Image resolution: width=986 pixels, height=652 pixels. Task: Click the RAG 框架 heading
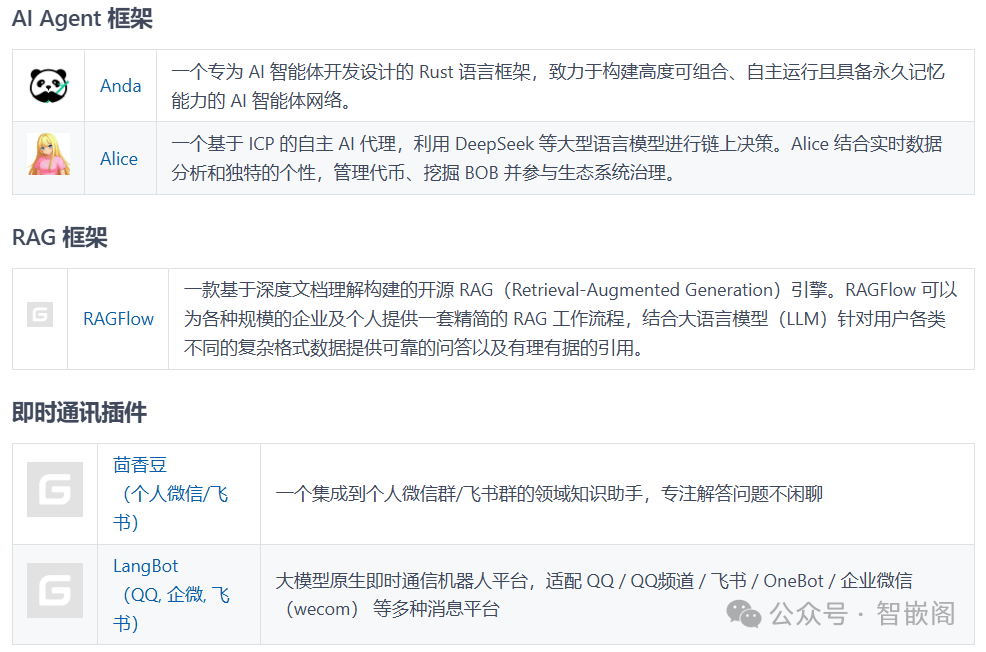60,237
